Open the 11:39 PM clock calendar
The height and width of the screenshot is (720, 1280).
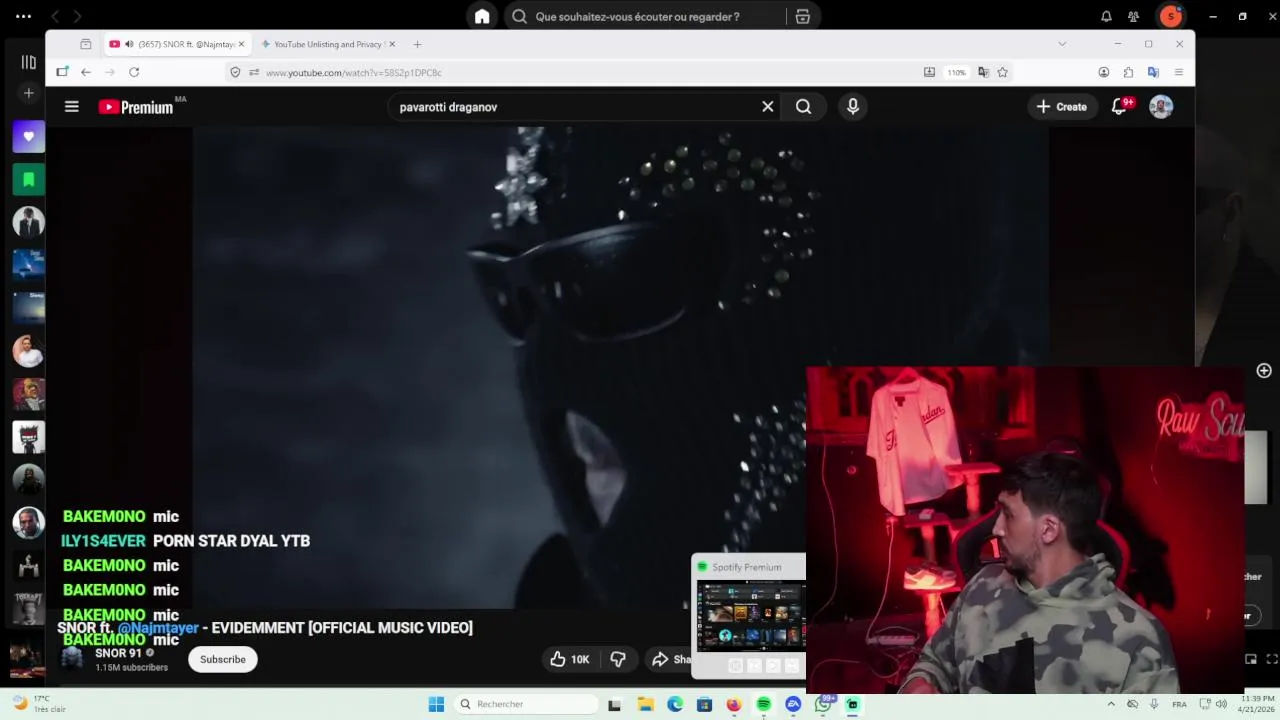[1257, 704]
